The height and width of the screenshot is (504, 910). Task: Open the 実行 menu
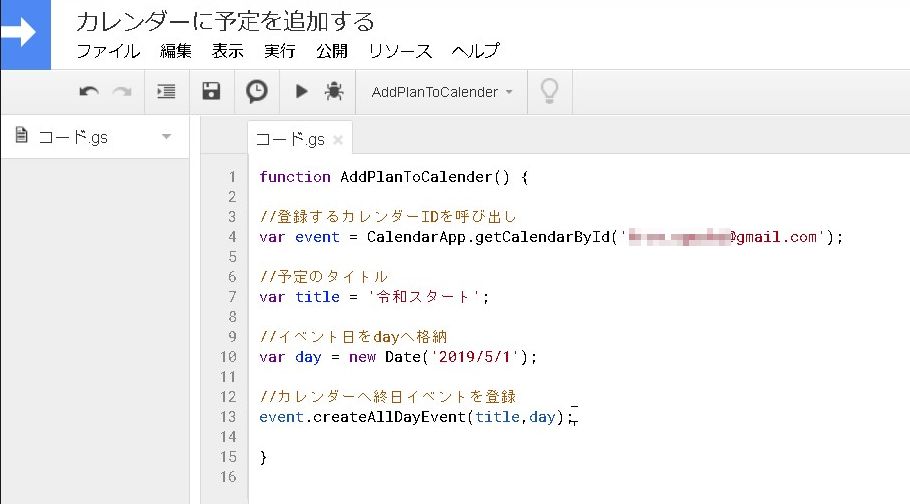click(279, 51)
